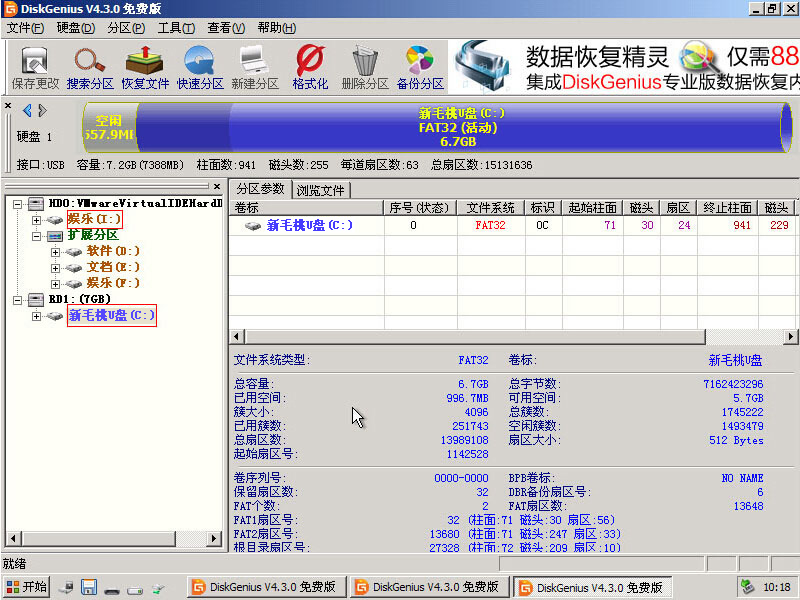
Task: Open the 分区(P) menu
Action: point(126,28)
